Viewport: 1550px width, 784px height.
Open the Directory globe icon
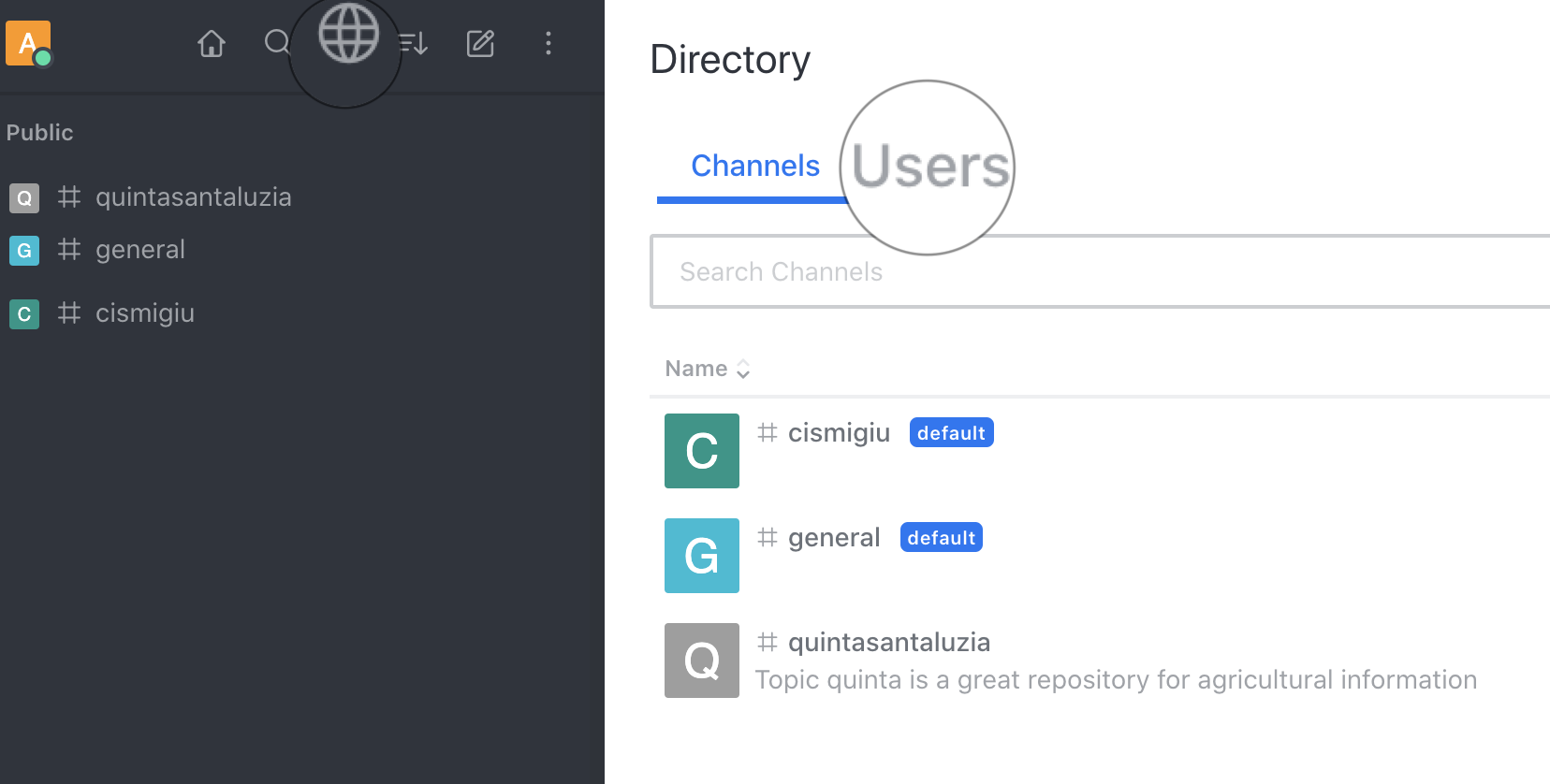[348, 35]
